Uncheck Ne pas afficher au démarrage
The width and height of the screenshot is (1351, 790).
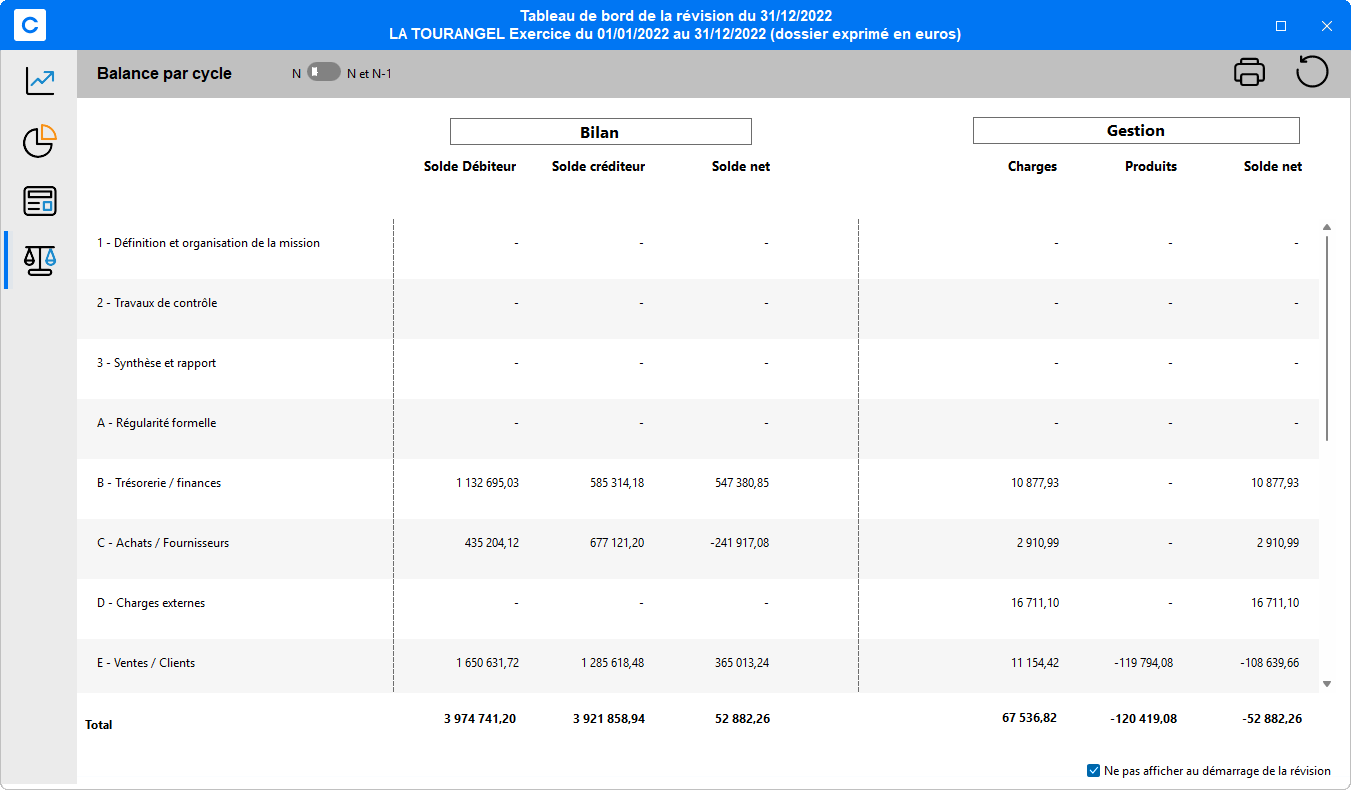[1093, 771]
